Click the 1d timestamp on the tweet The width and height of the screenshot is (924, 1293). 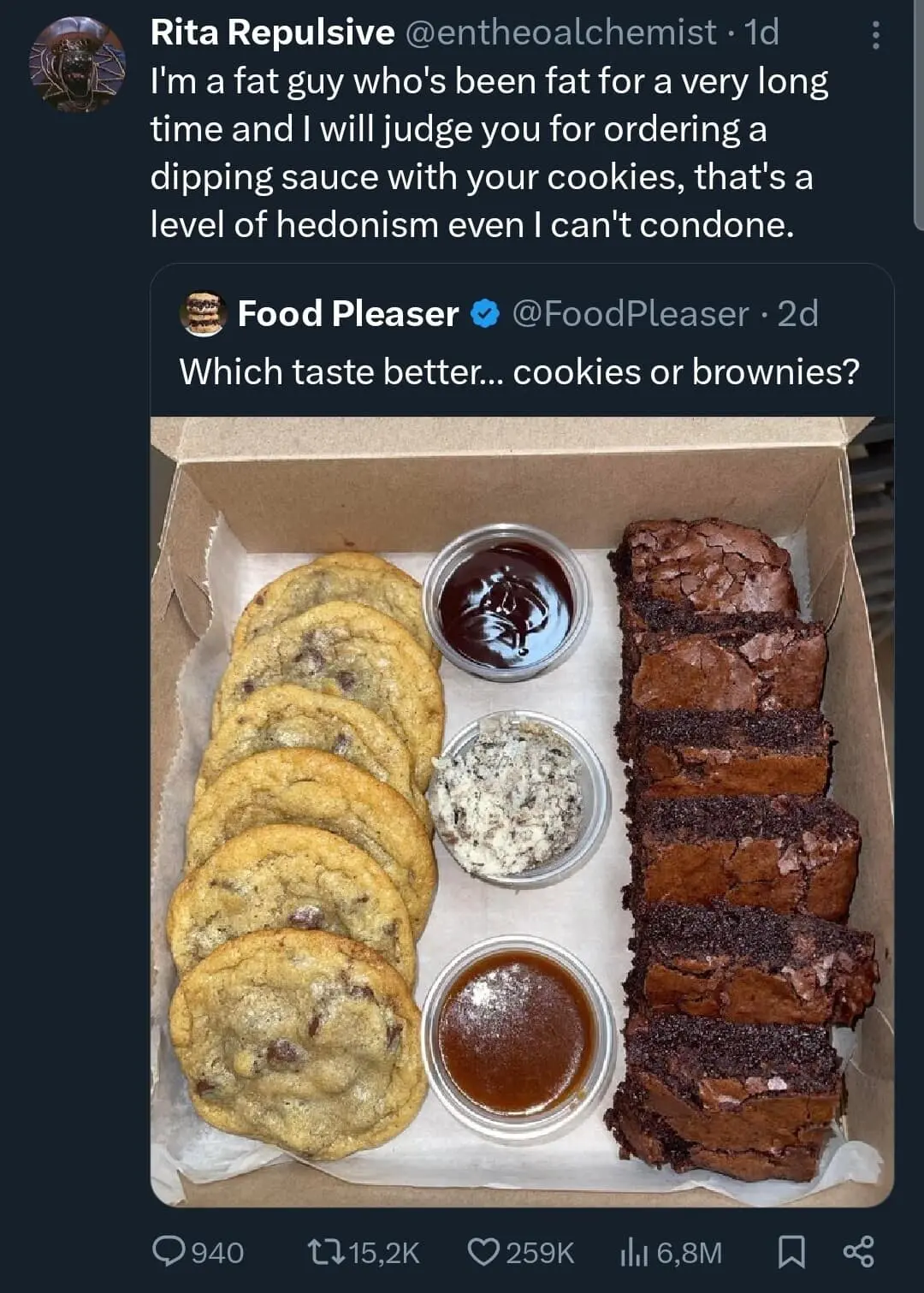(x=761, y=33)
